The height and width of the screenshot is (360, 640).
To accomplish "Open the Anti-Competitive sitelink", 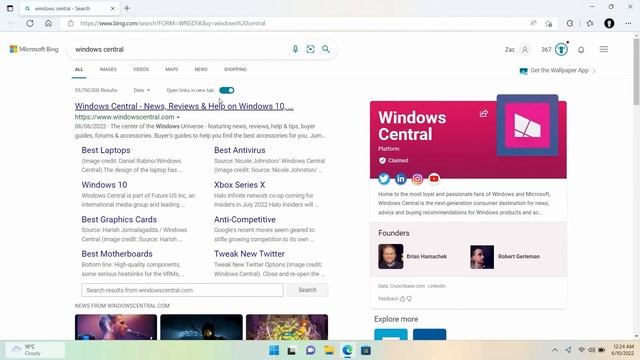I will pyautogui.click(x=245, y=220).
